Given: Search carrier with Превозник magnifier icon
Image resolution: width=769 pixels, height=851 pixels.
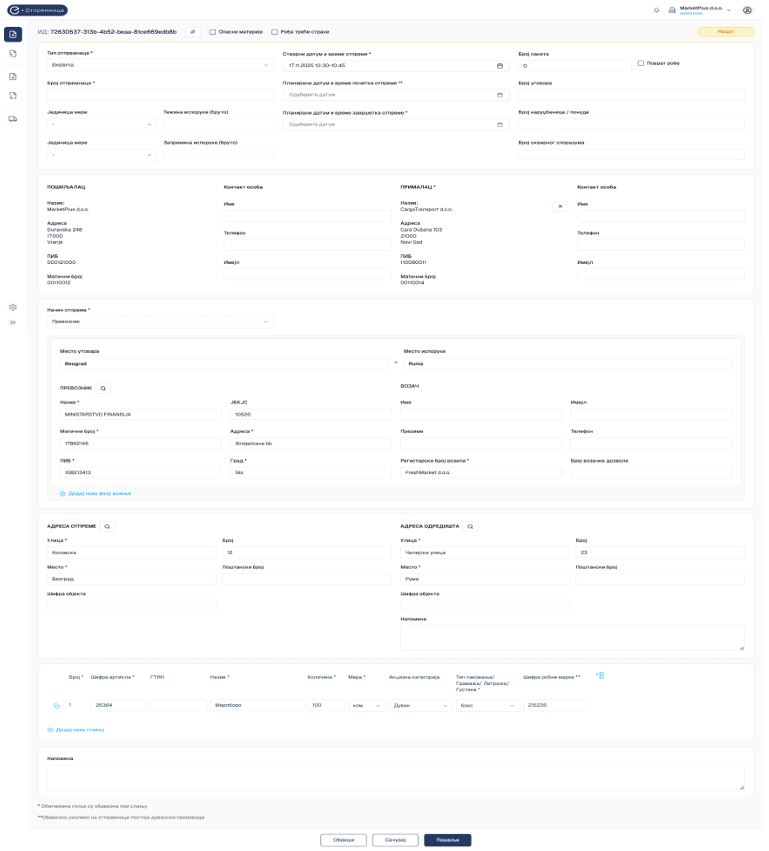Looking at the screenshot, I should coord(103,387).
